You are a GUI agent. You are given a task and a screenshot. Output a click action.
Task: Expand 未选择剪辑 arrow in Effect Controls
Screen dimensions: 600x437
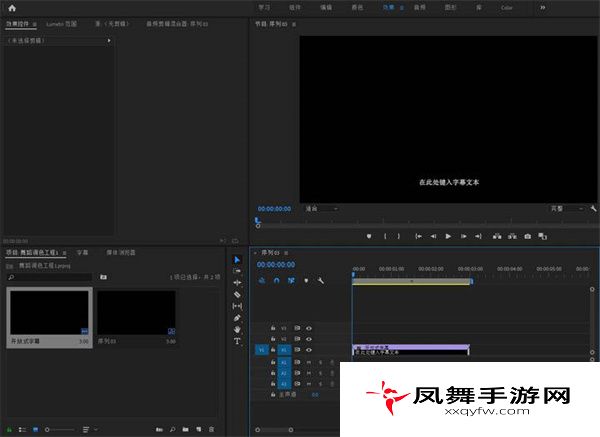click(109, 40)
